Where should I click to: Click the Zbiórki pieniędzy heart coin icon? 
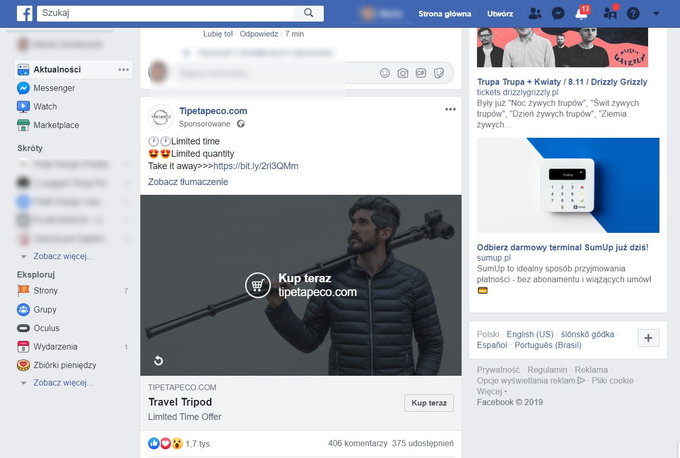[23, 365]
